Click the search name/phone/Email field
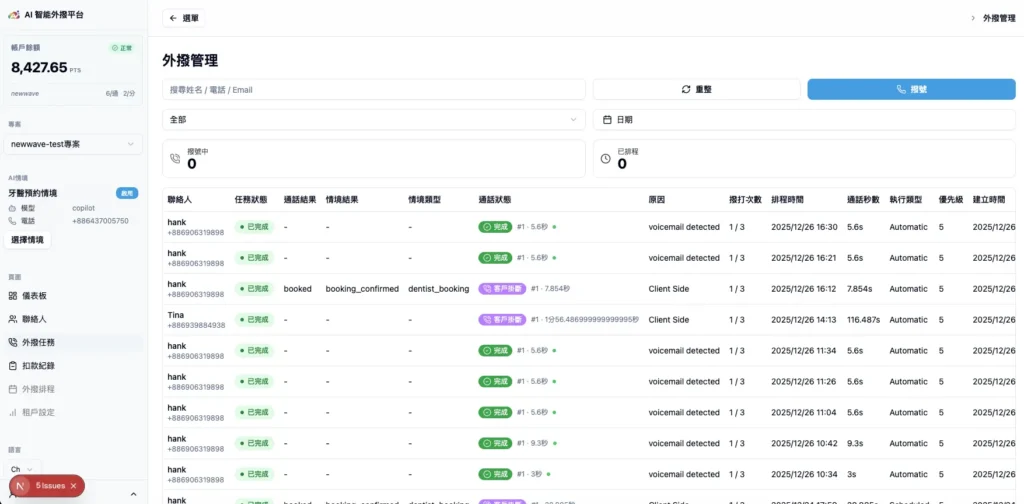 point(373,89)
